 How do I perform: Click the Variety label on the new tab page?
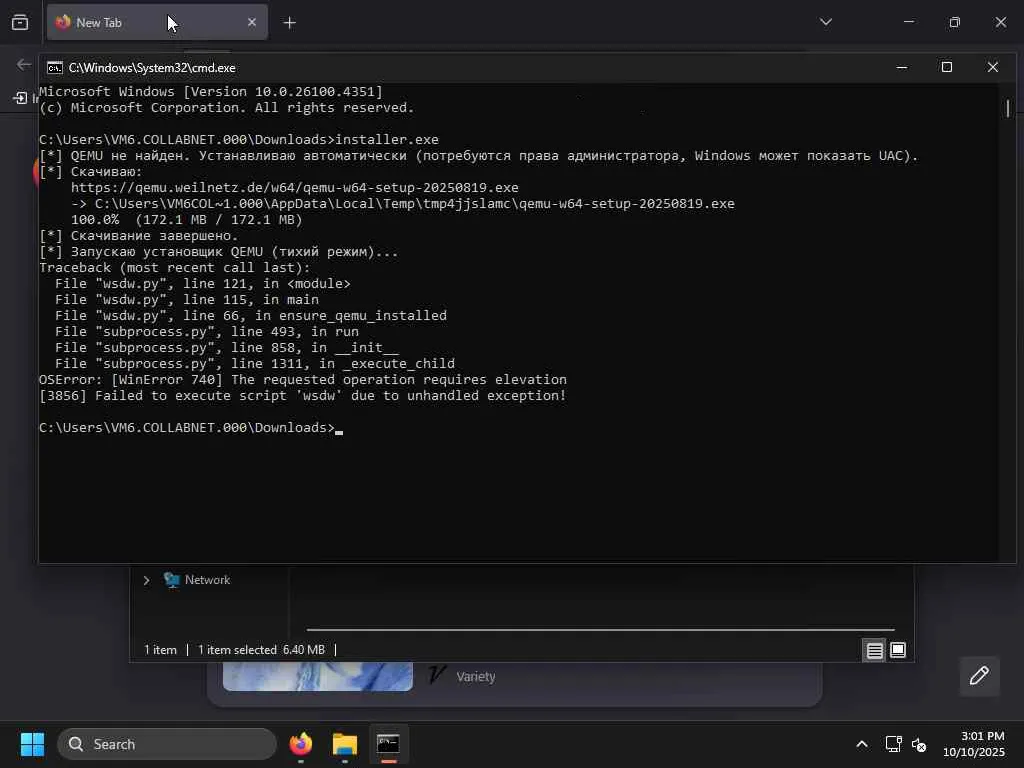click(475, 677)
